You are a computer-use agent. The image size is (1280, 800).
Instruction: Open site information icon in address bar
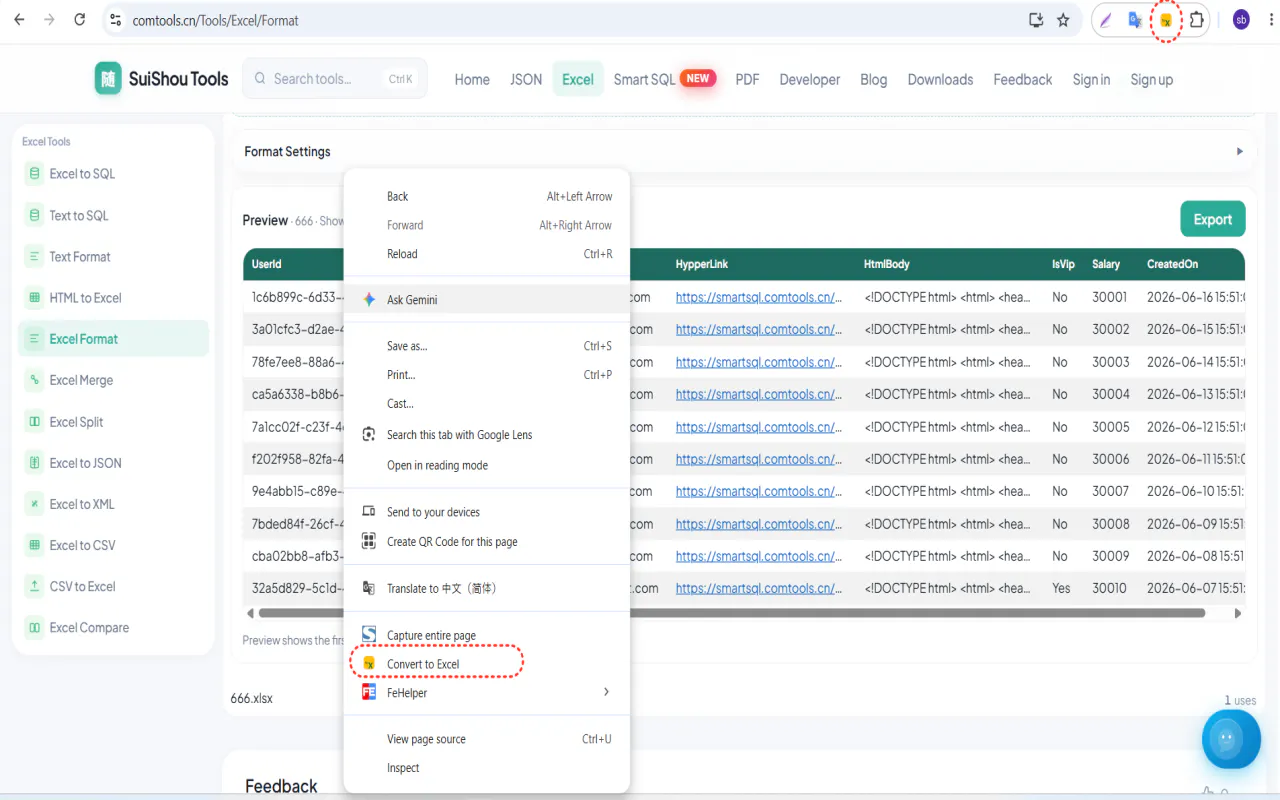[115, 20]
